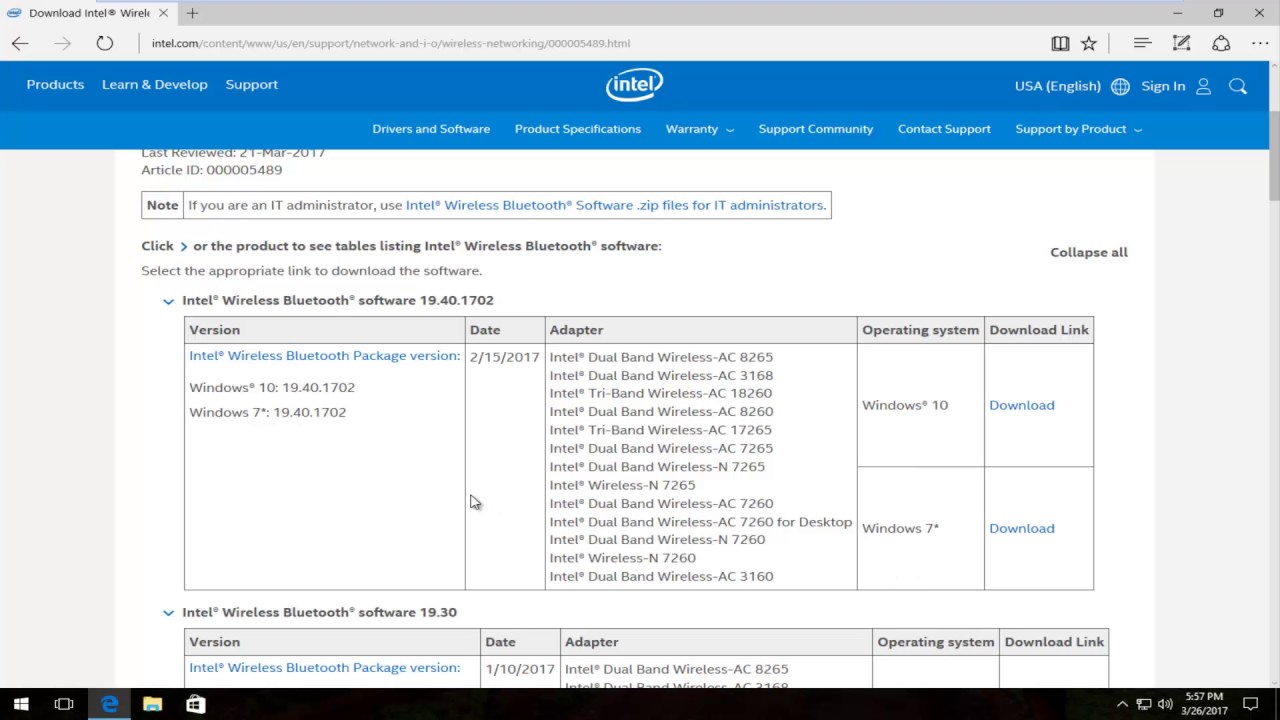Go to Product Specifications
This screenshot has width=1280, height=720.
click(x=577, y=129)
